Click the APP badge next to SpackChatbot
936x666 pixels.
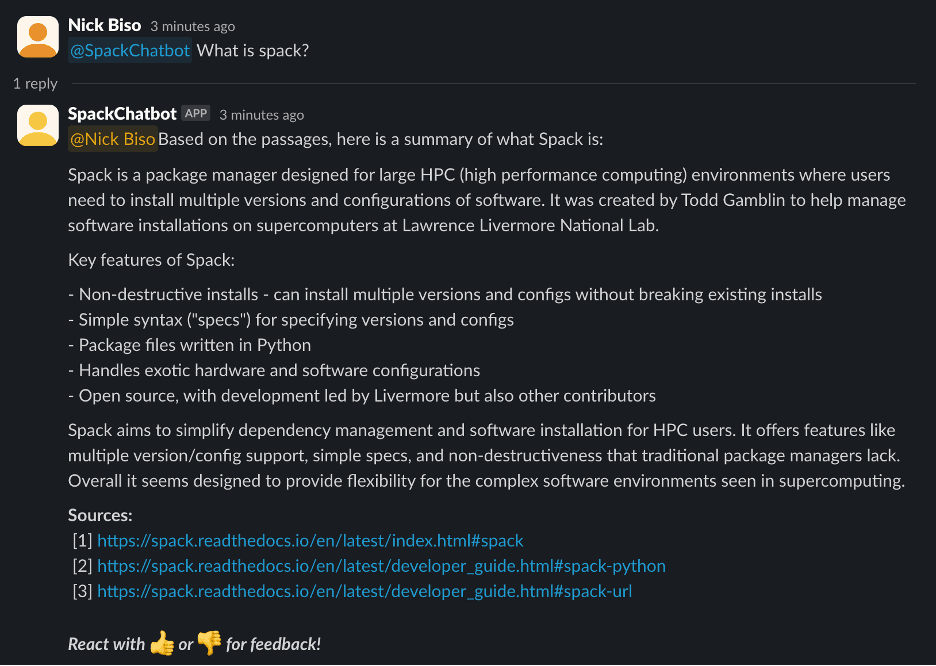[196, 113]
